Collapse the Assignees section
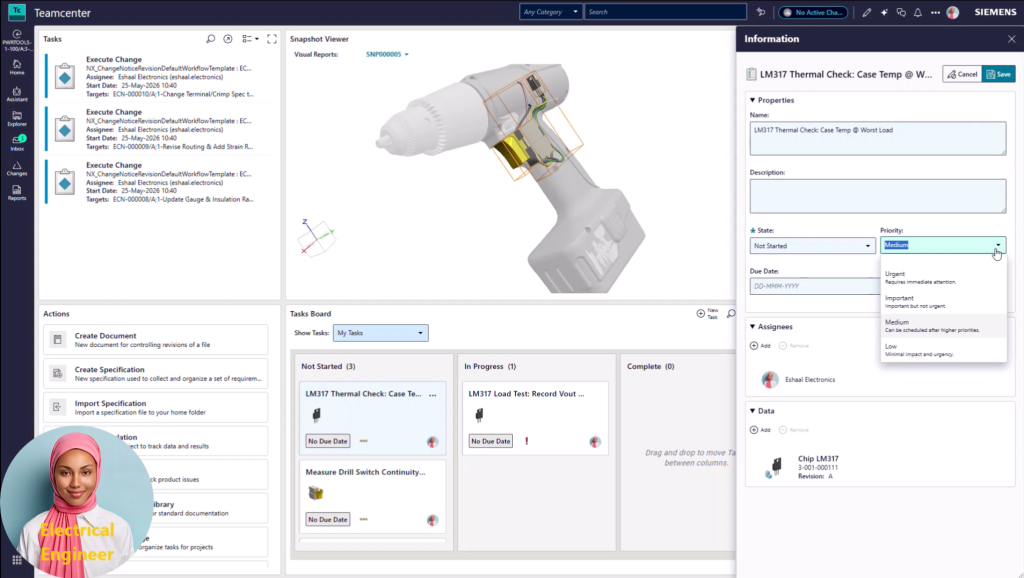The image size is (1024, 578). [752, 327]
